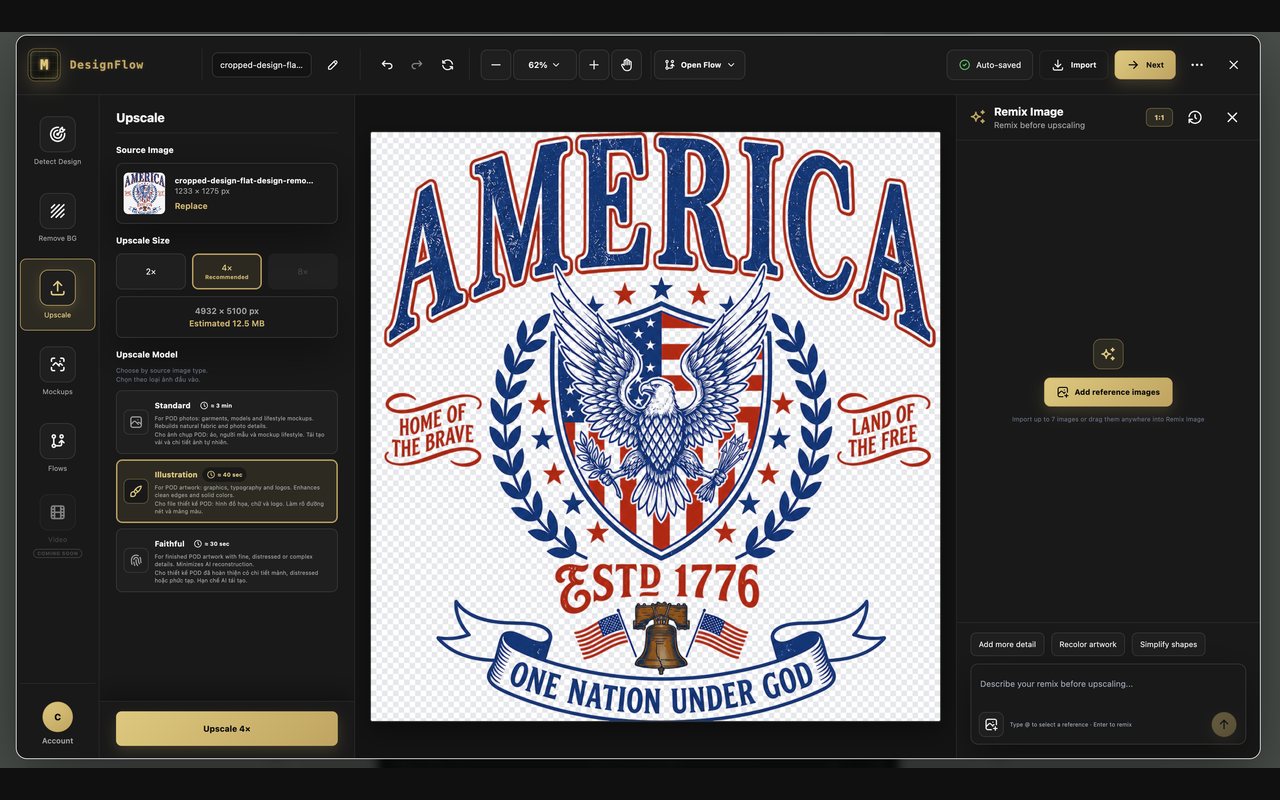Click the file name field in toolbar
Viewport: 1280px width, 800px height.
(262, 65)
